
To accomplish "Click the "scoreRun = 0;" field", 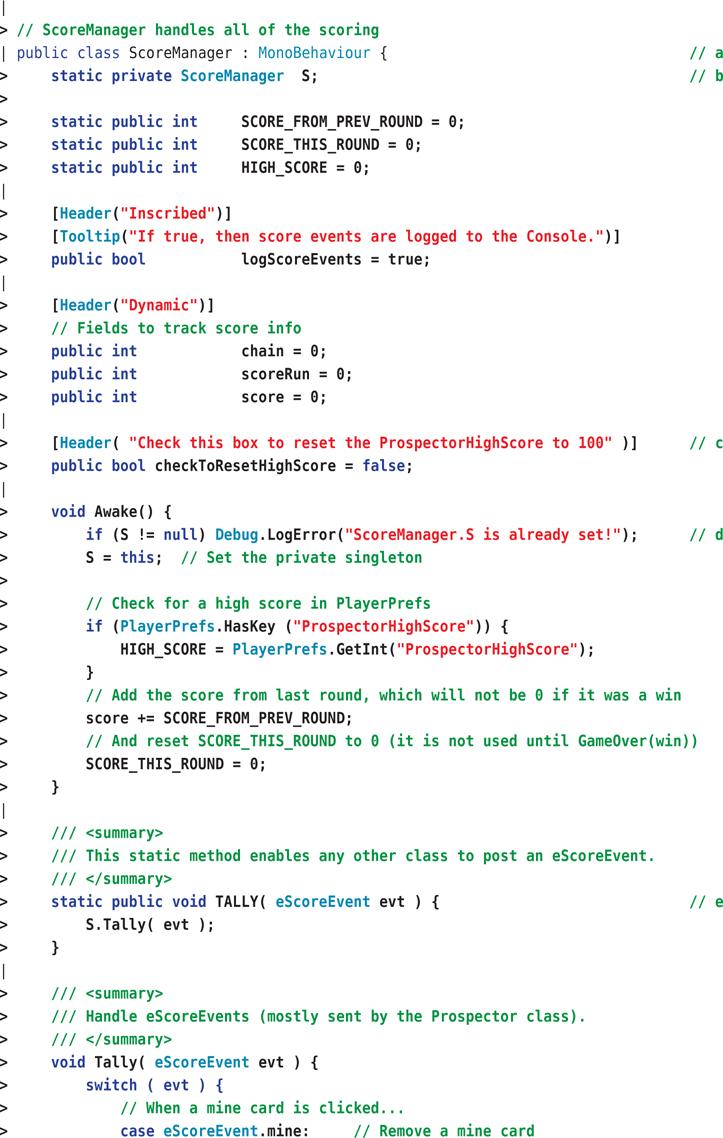I will [x=297, y=374].
